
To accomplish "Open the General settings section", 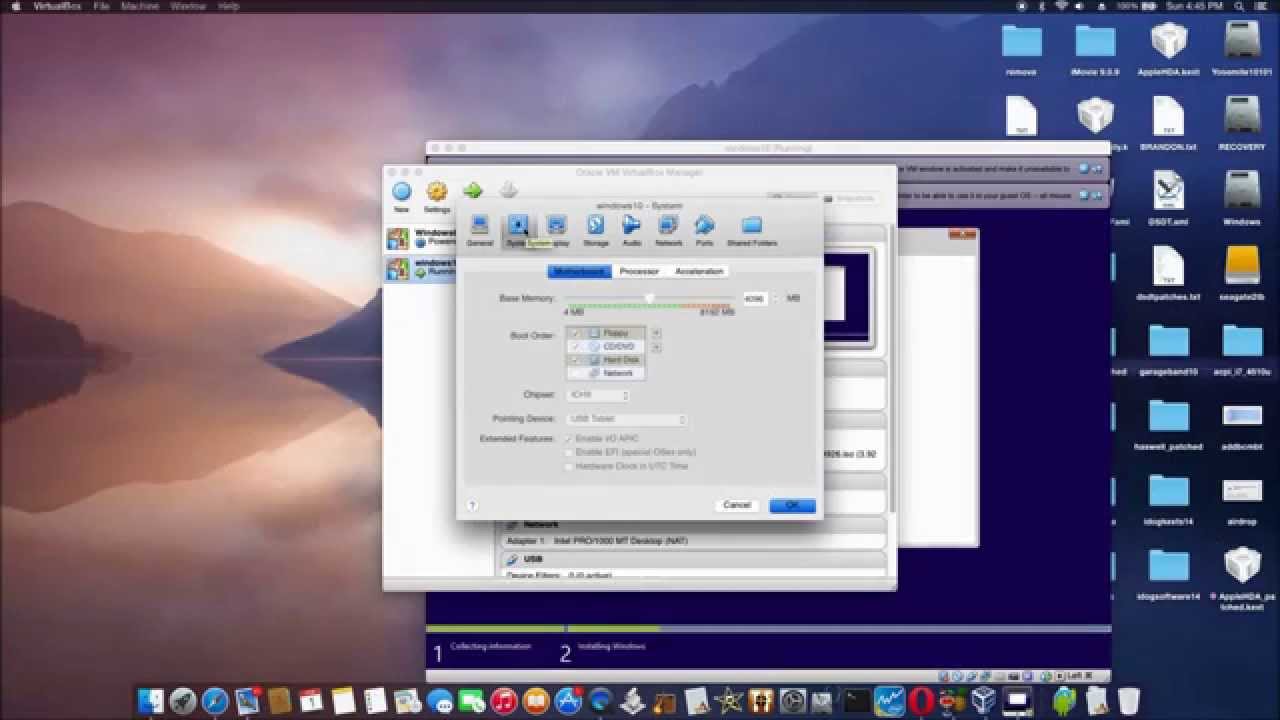I will click(x=480, y=231).
